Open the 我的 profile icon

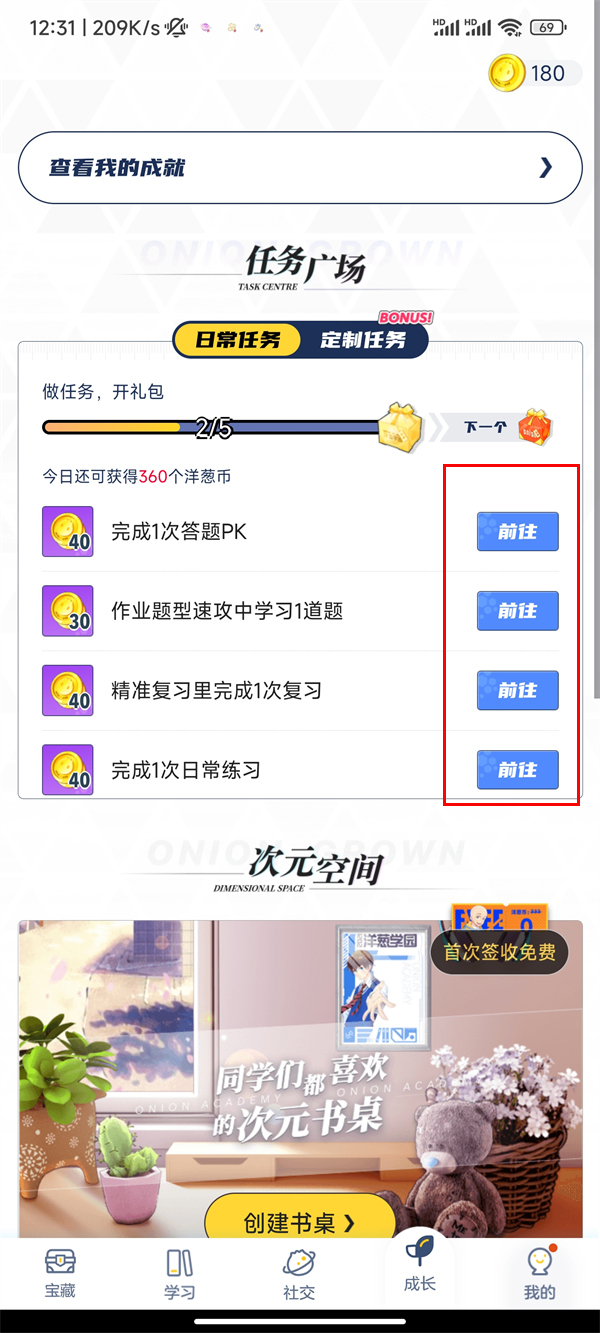540,1261
